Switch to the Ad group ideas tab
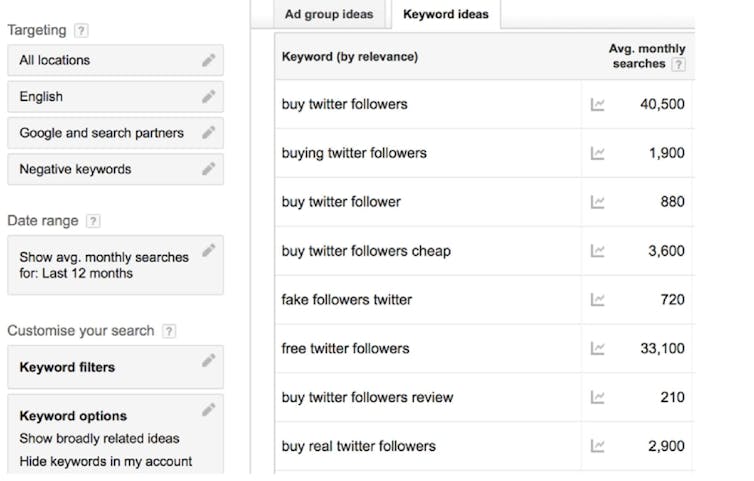The image size is (754, 481). (x=329, y=14)
